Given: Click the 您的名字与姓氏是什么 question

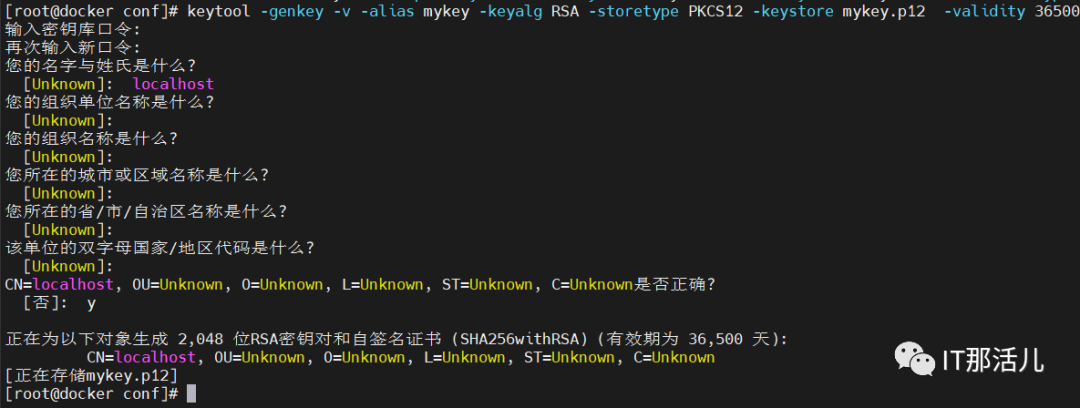Looking at the screenshot, I should pos(100,66).
